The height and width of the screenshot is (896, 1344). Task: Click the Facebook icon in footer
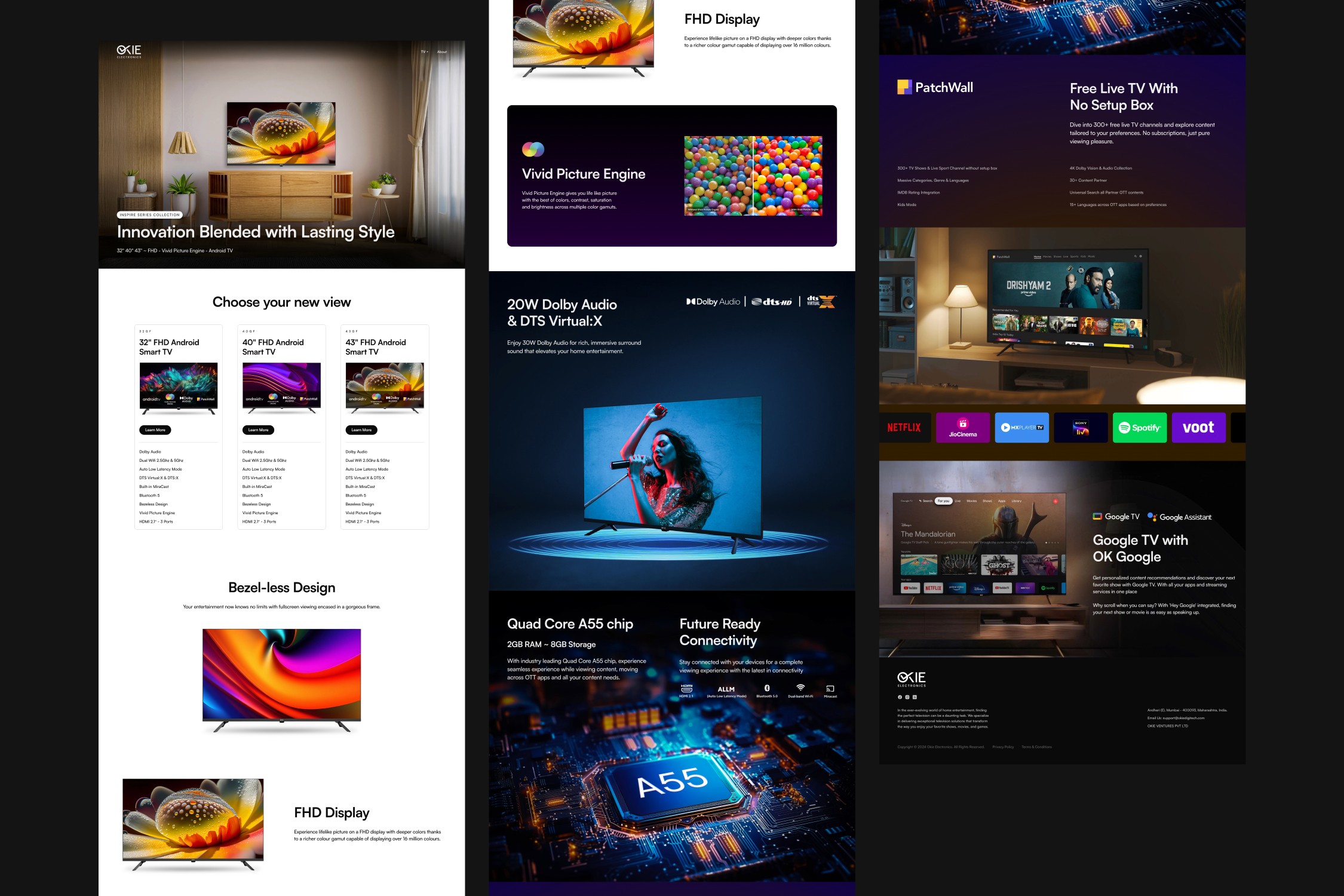click(900, 697)
